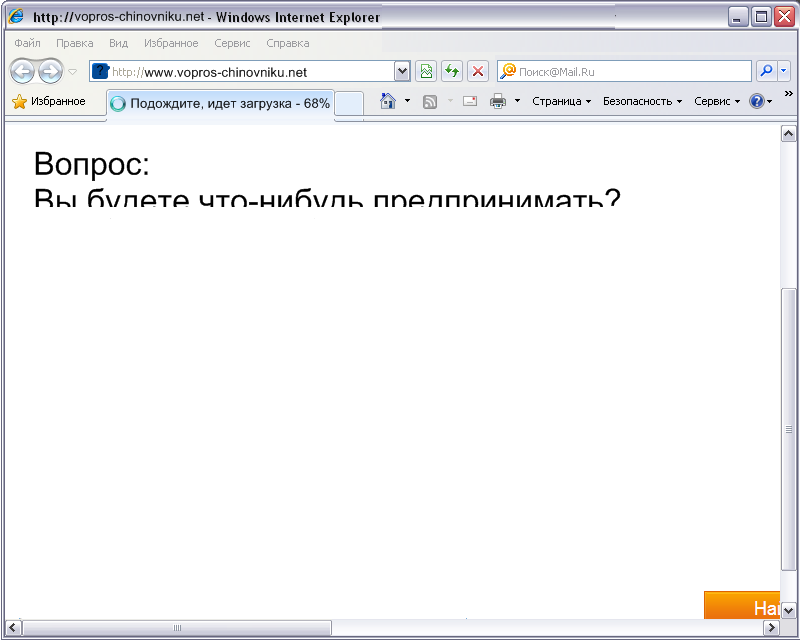Click the Internet Explorer title bar icon

pos(16,16)
